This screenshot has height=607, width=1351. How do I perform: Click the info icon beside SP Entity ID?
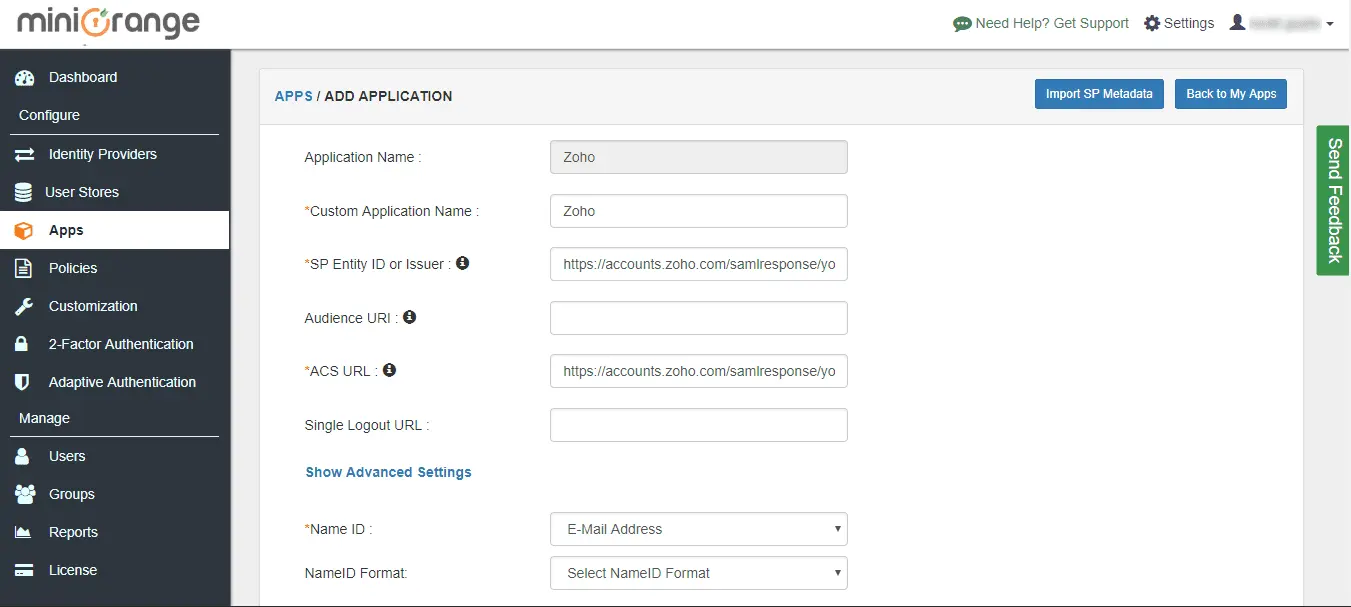pos(462,262)
